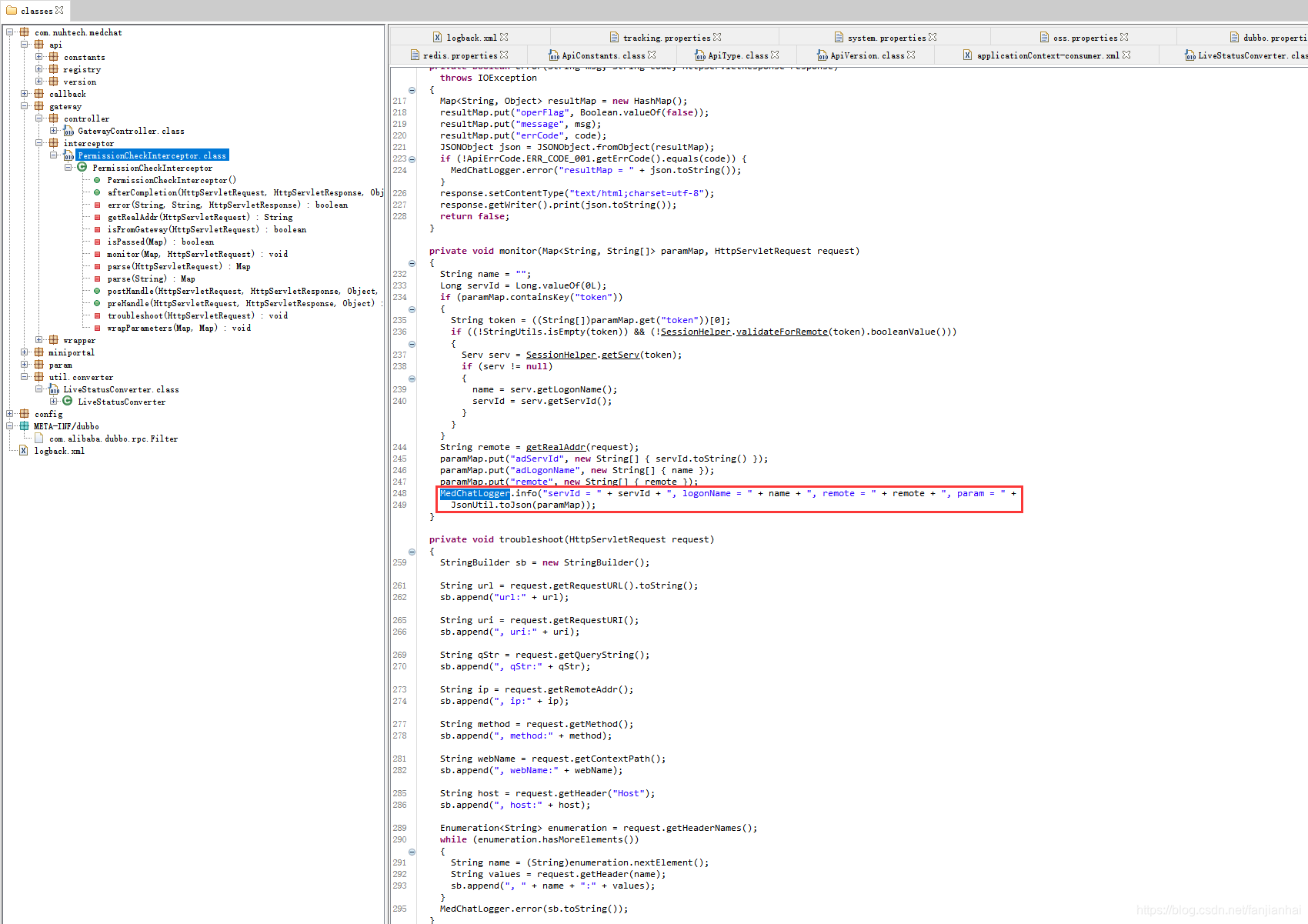
Task: Click the META-INF/dubbo folder icon
Action: [x=25, y=426]
